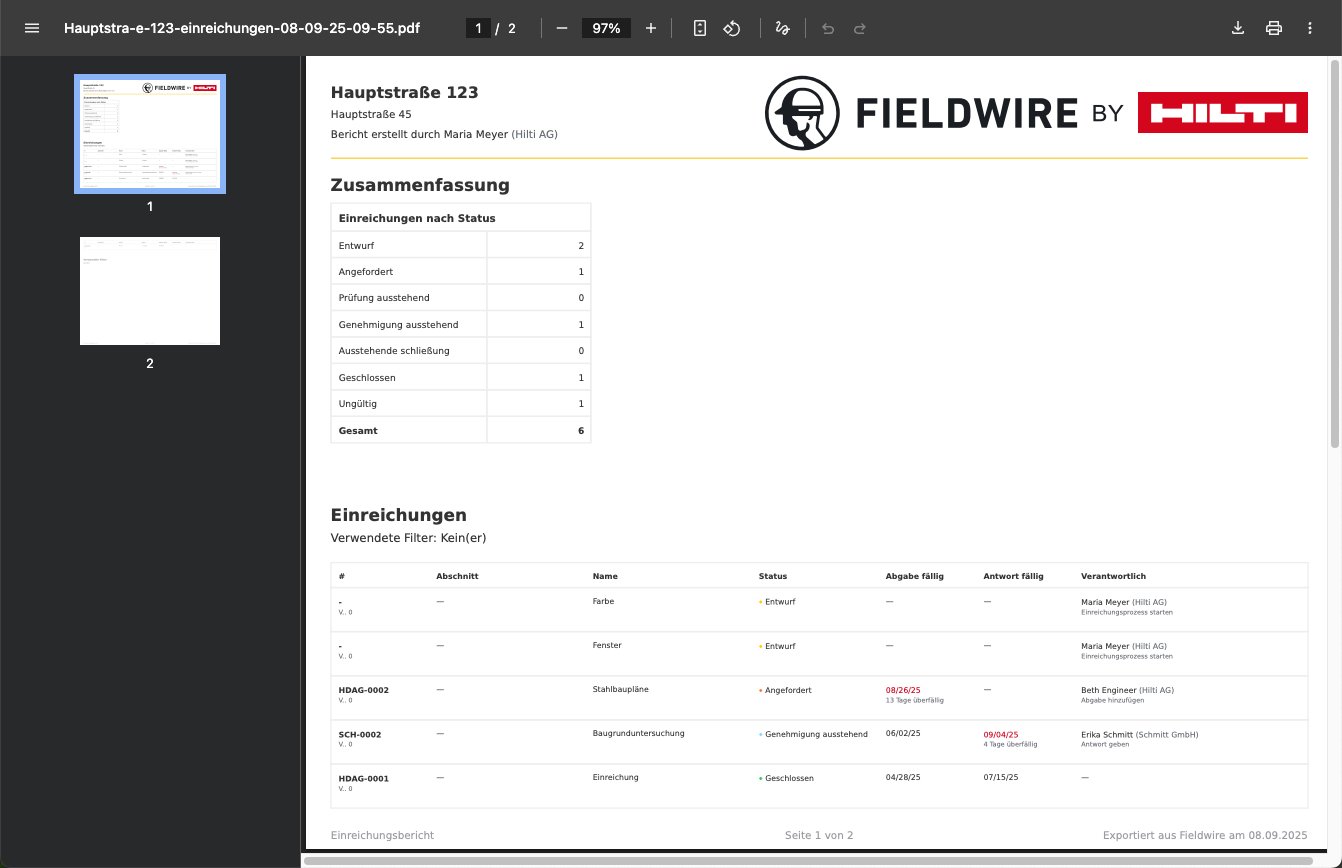Click the HDAG-0002 submission row number

364,690
